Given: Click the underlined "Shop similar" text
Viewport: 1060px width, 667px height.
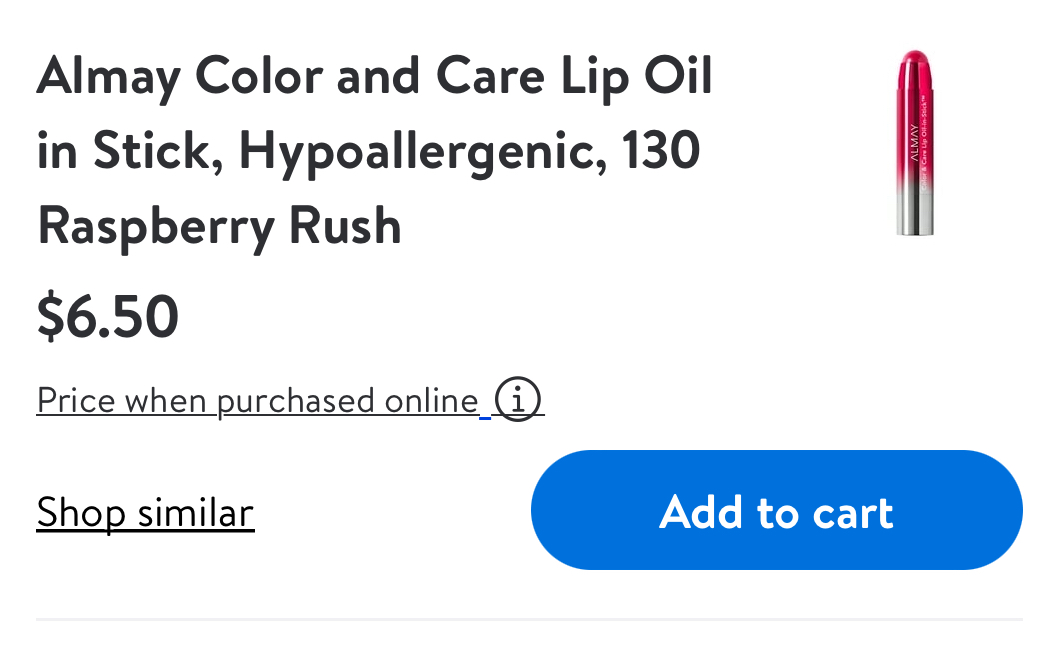Looking at the screenshot, I should tap(146, 512).
